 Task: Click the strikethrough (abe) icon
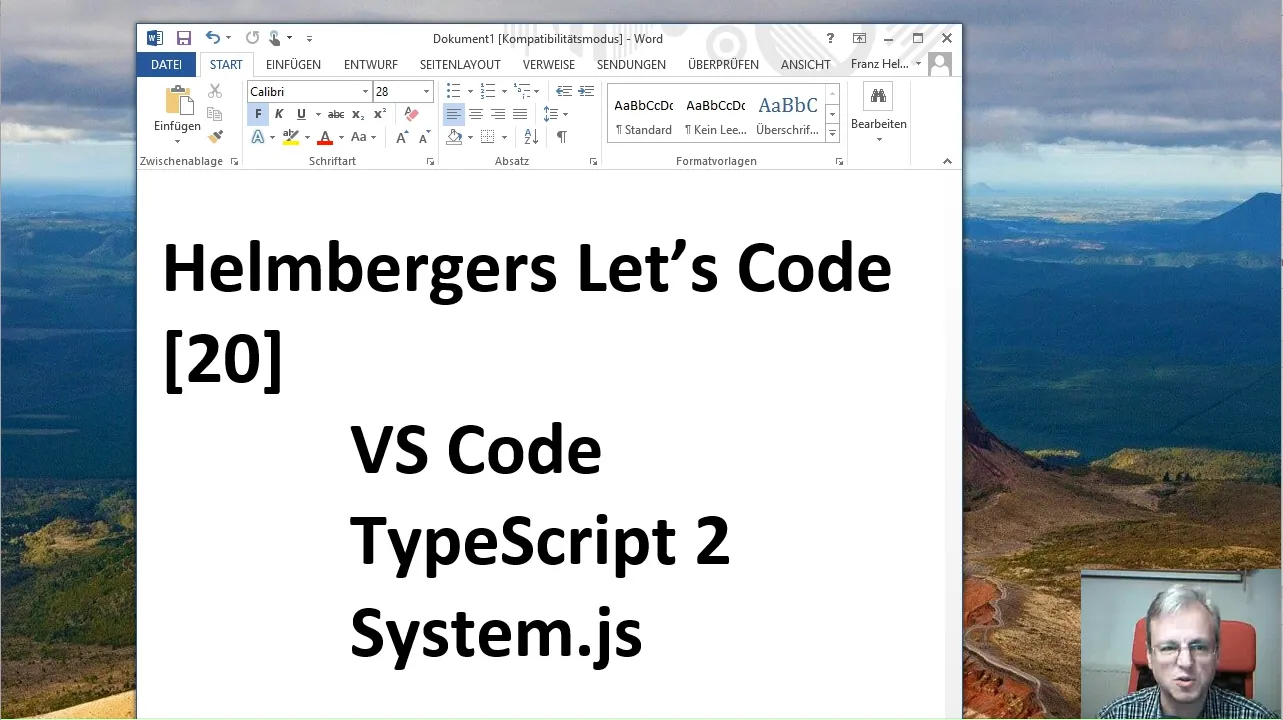point(336,113)
